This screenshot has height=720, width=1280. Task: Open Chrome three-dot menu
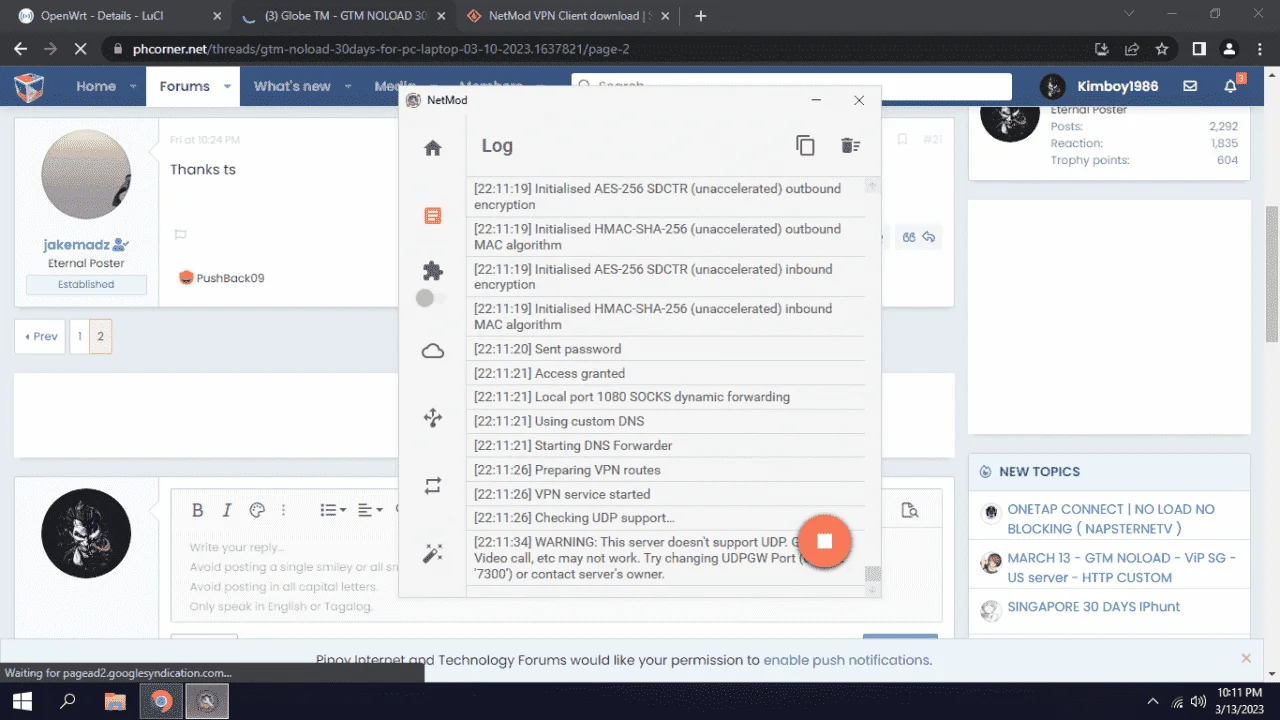click(1259, 48)
